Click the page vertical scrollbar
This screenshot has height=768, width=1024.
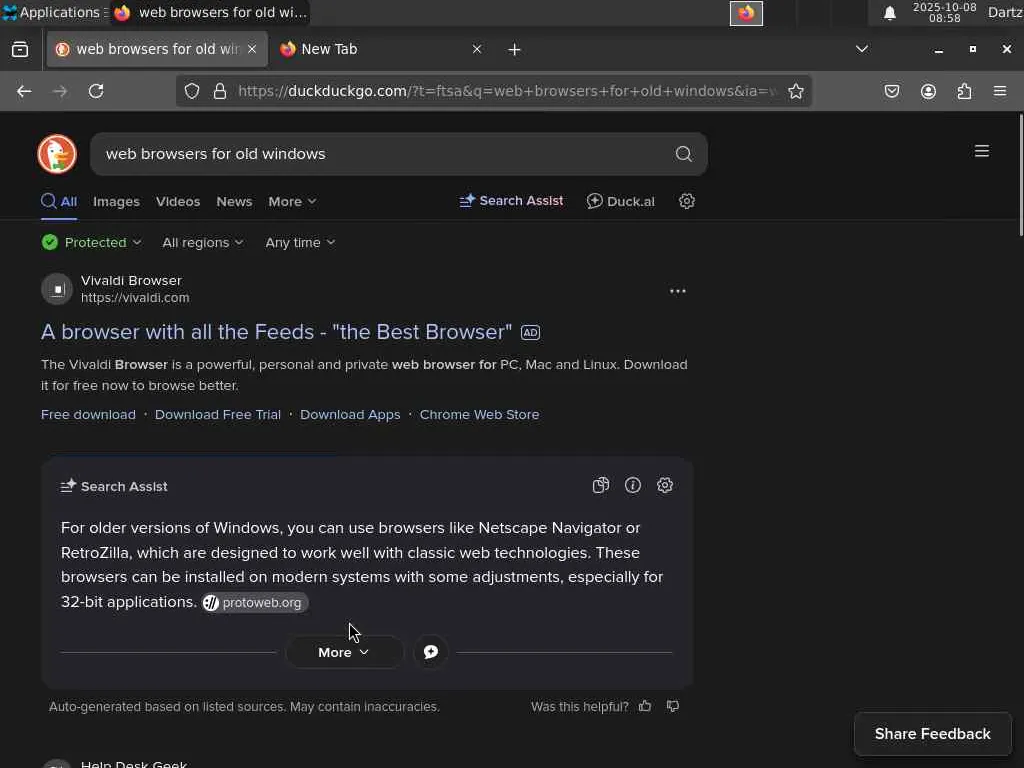(1019, 175)
